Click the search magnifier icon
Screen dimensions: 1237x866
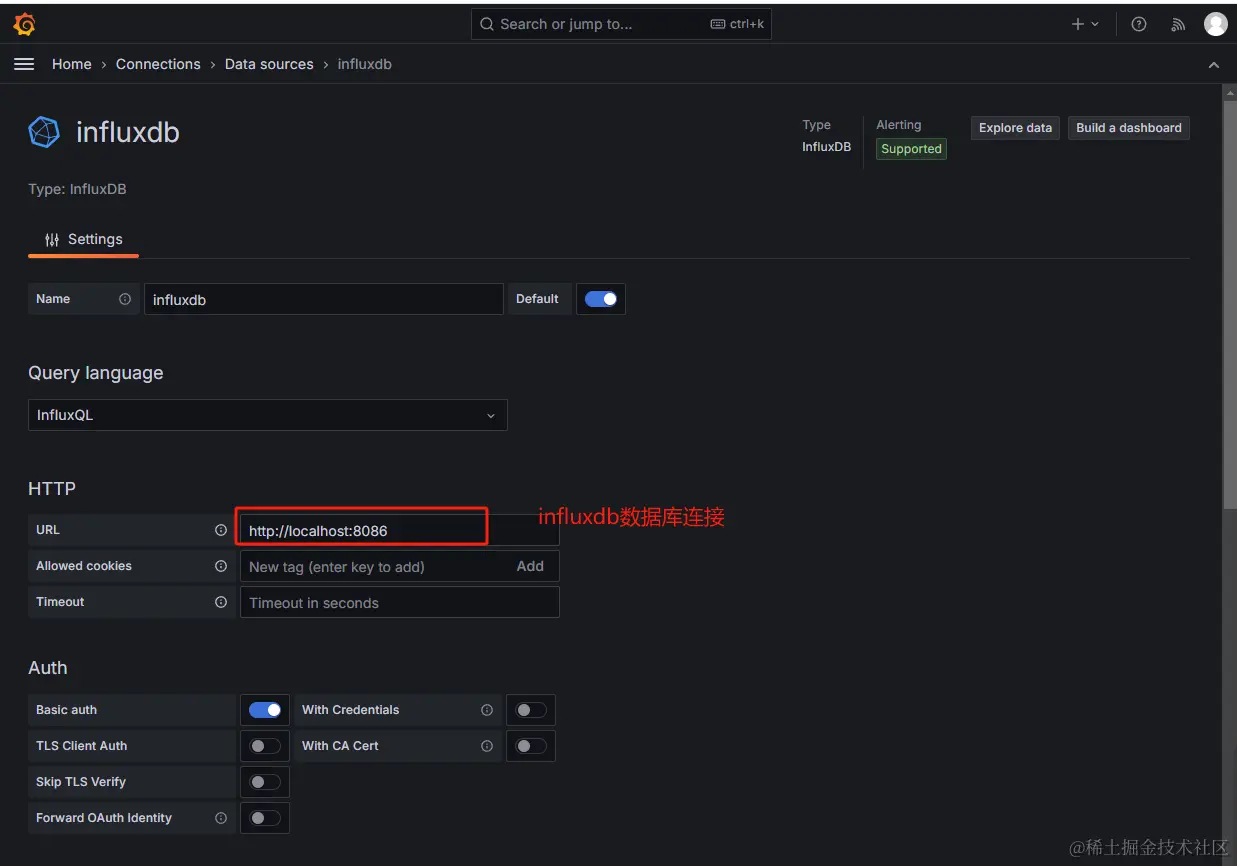(487, 24)
